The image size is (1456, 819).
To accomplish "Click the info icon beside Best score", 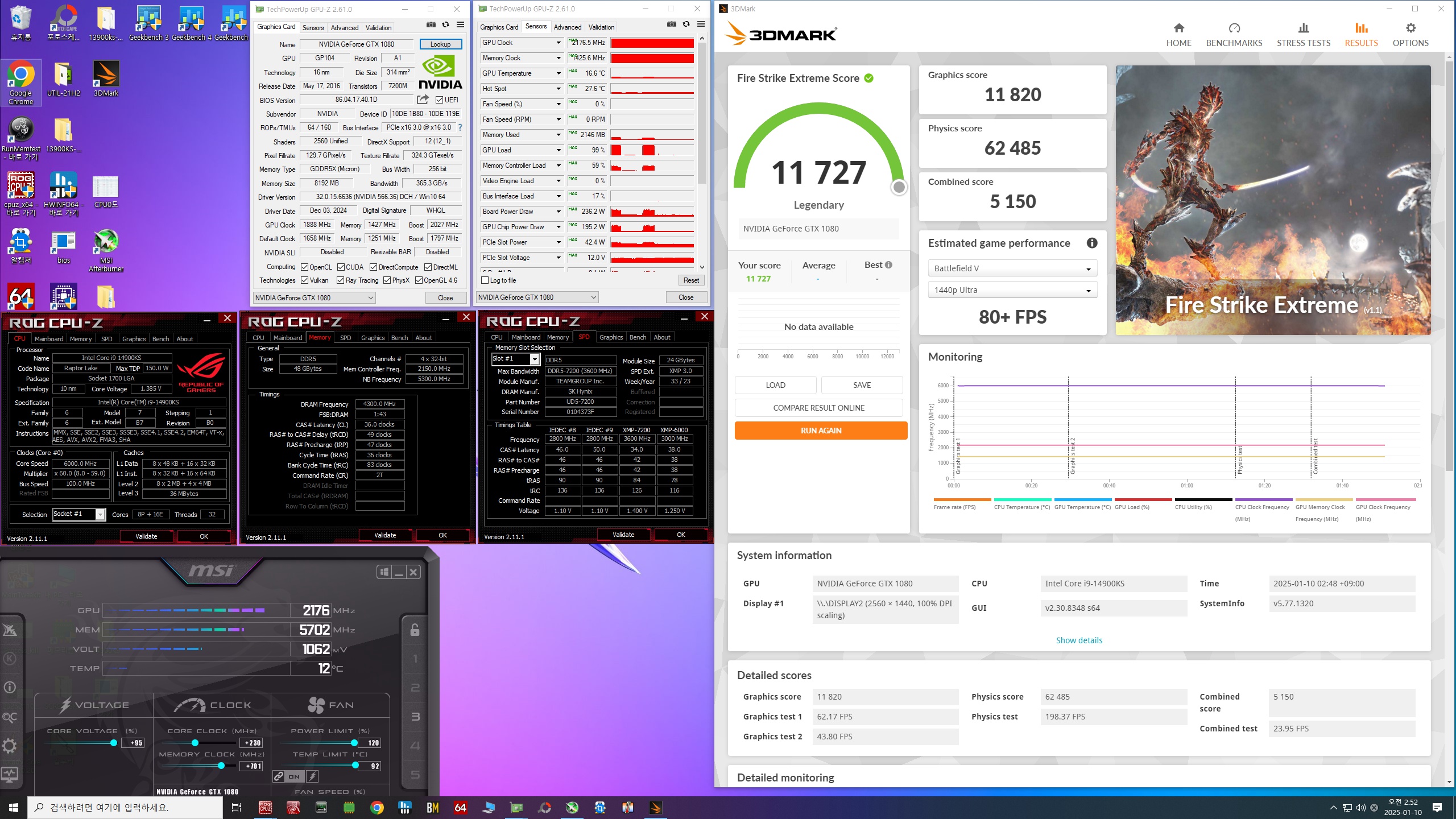I will pyautogui.click(x=888, y=265).
